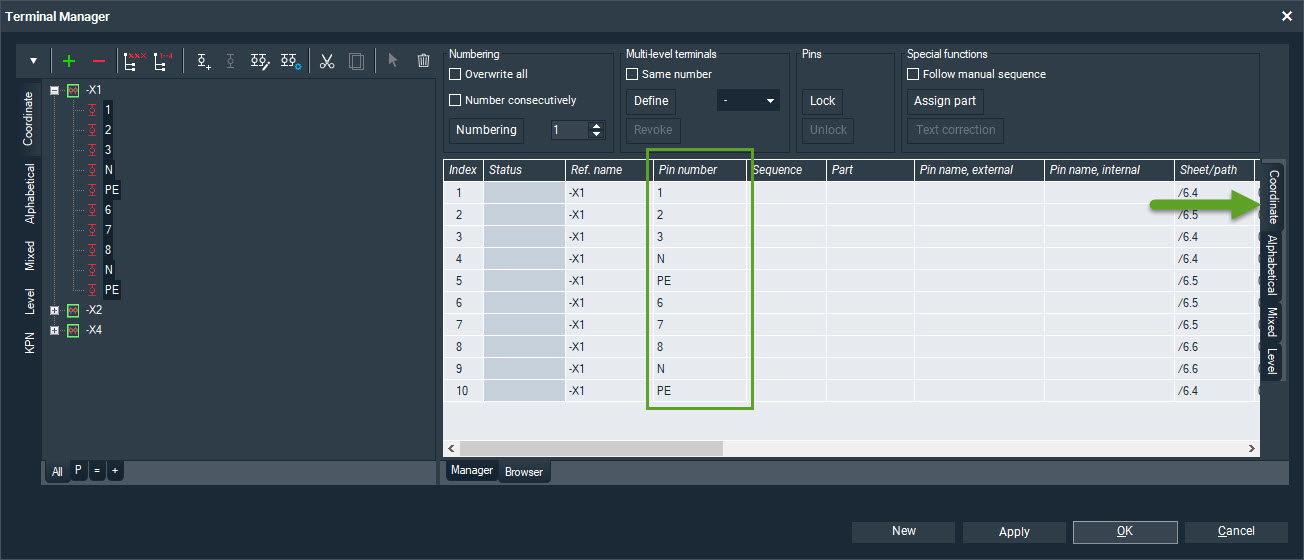This screenshot has width=1304, height=560.
Task: Select tree terminal labeled 8
Action: click(x=108, y=250)
